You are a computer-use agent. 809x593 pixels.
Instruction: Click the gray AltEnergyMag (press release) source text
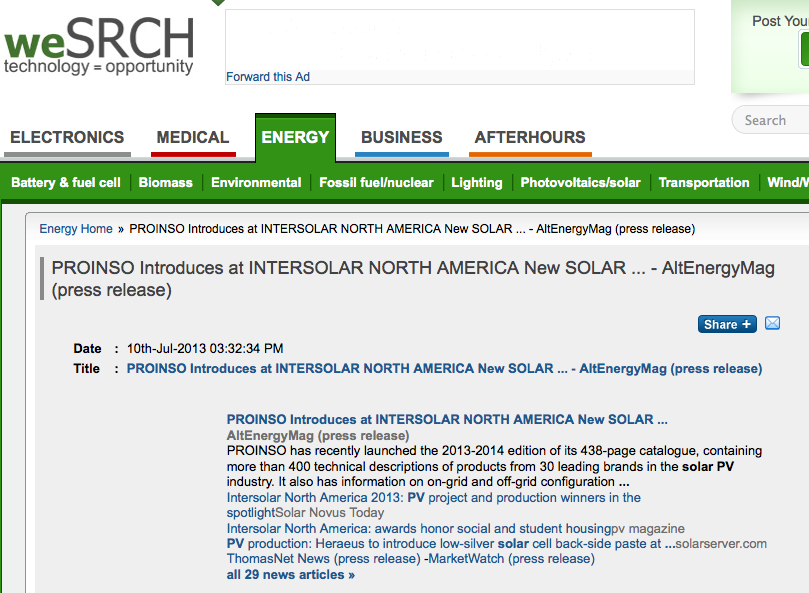tap(318, 436)
